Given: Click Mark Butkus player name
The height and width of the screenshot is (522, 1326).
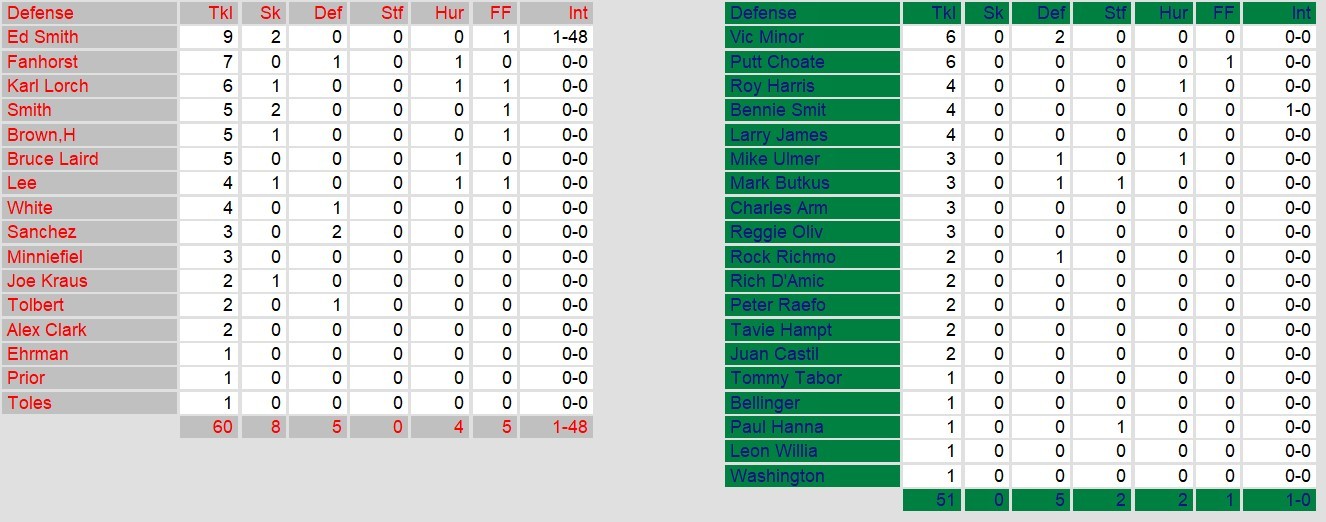Looking at the screenshot, I should click(x=779, y=183).
